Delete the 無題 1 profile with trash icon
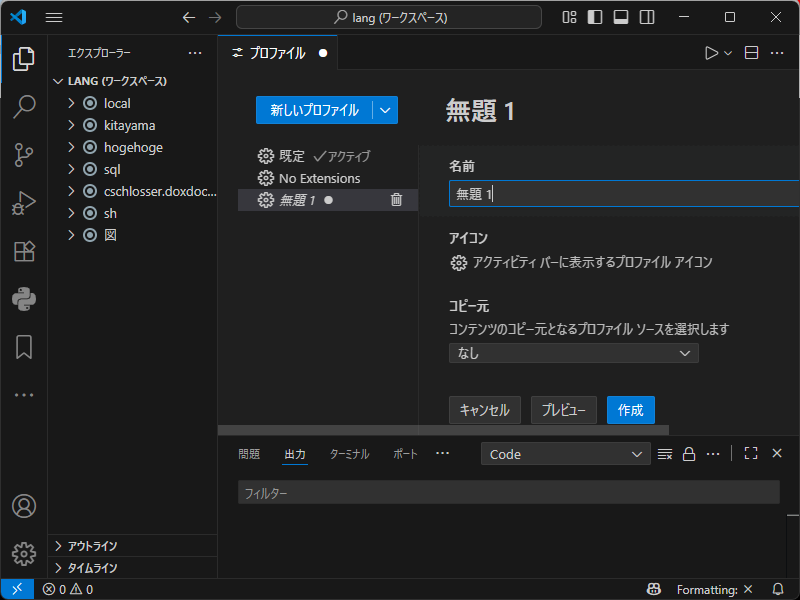 396,200
